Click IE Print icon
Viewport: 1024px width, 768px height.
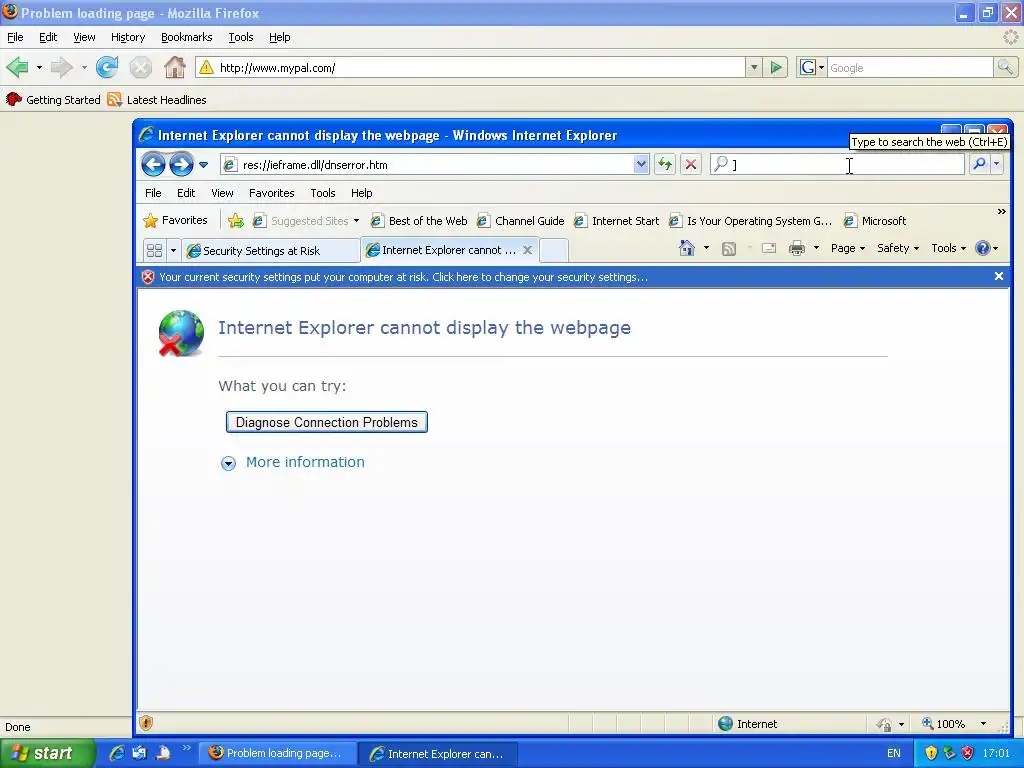pyautogui.click(x=797, y=248)
